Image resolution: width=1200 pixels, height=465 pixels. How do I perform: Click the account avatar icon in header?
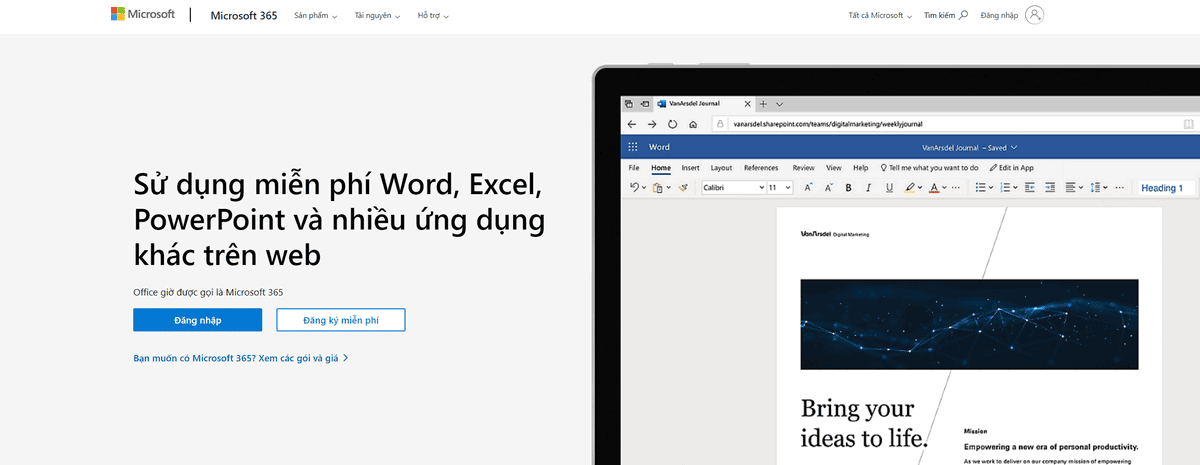pos(1035,15)
